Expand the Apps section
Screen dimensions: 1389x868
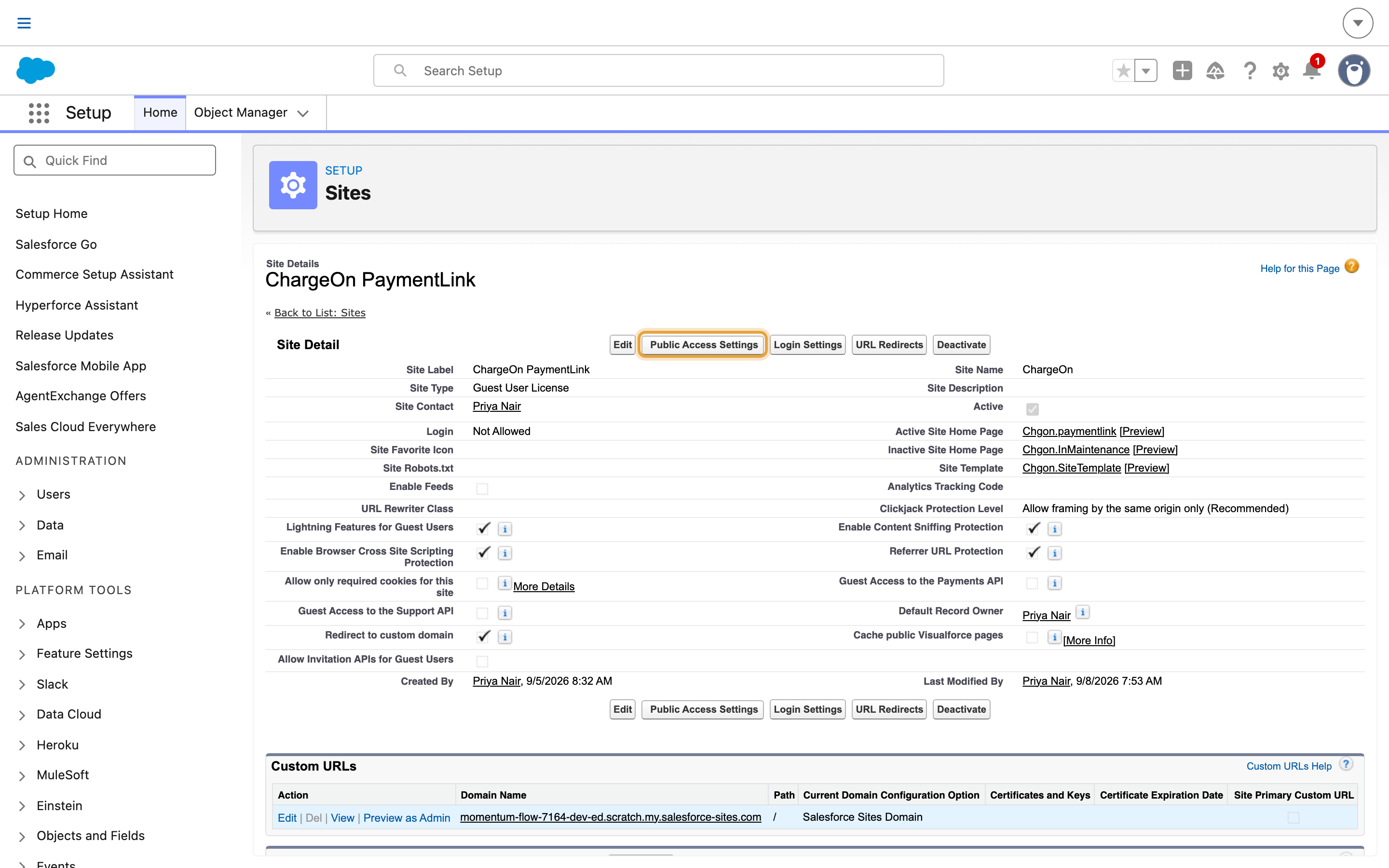(x=22, y=624)
